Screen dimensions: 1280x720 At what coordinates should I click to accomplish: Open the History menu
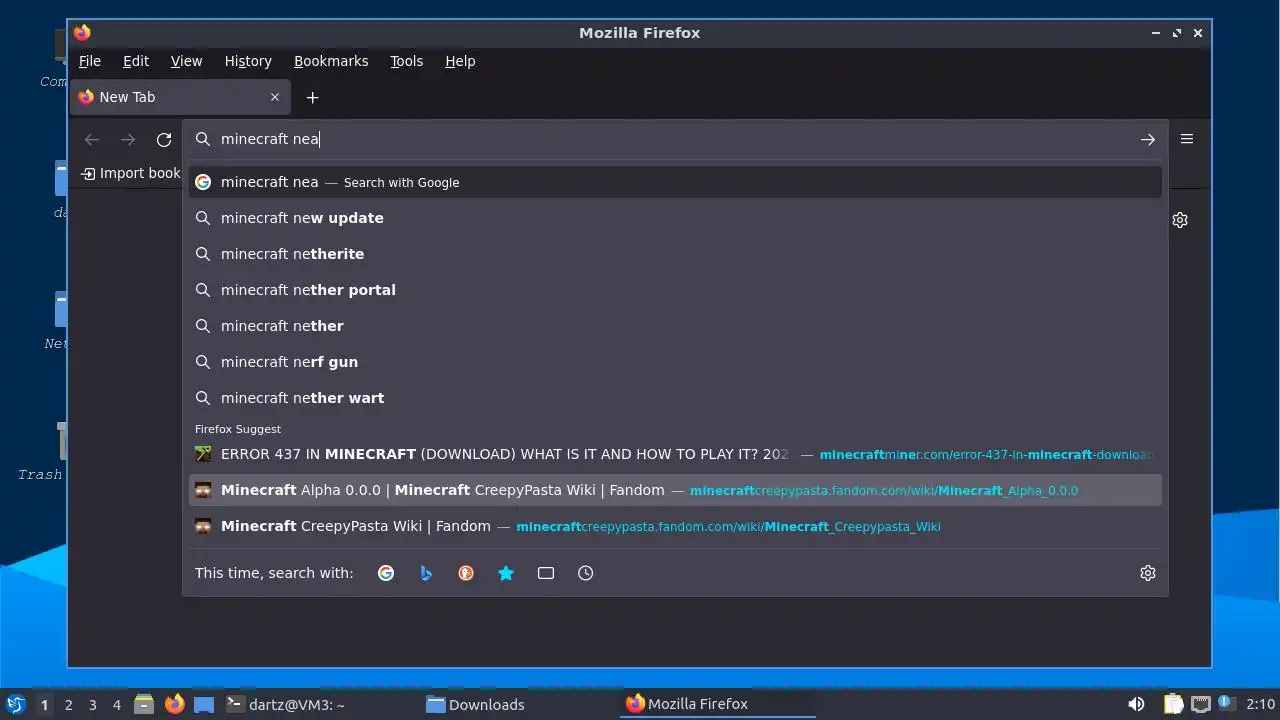pos(248,61)
